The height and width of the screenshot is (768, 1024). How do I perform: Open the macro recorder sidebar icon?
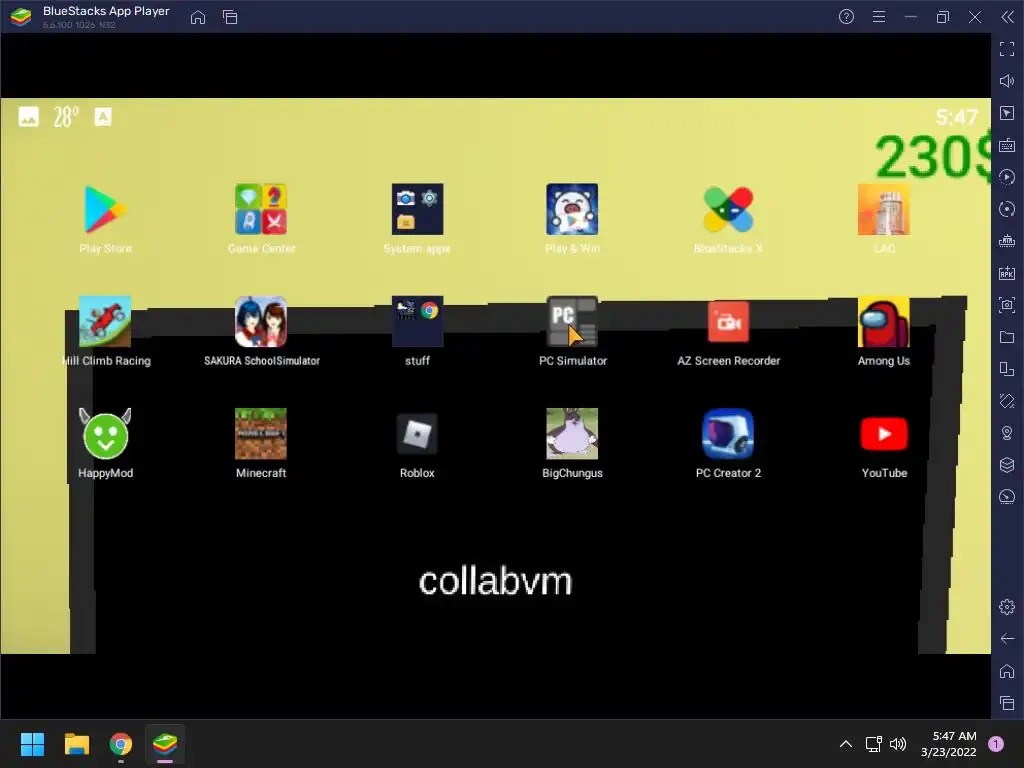[1007, 177]
